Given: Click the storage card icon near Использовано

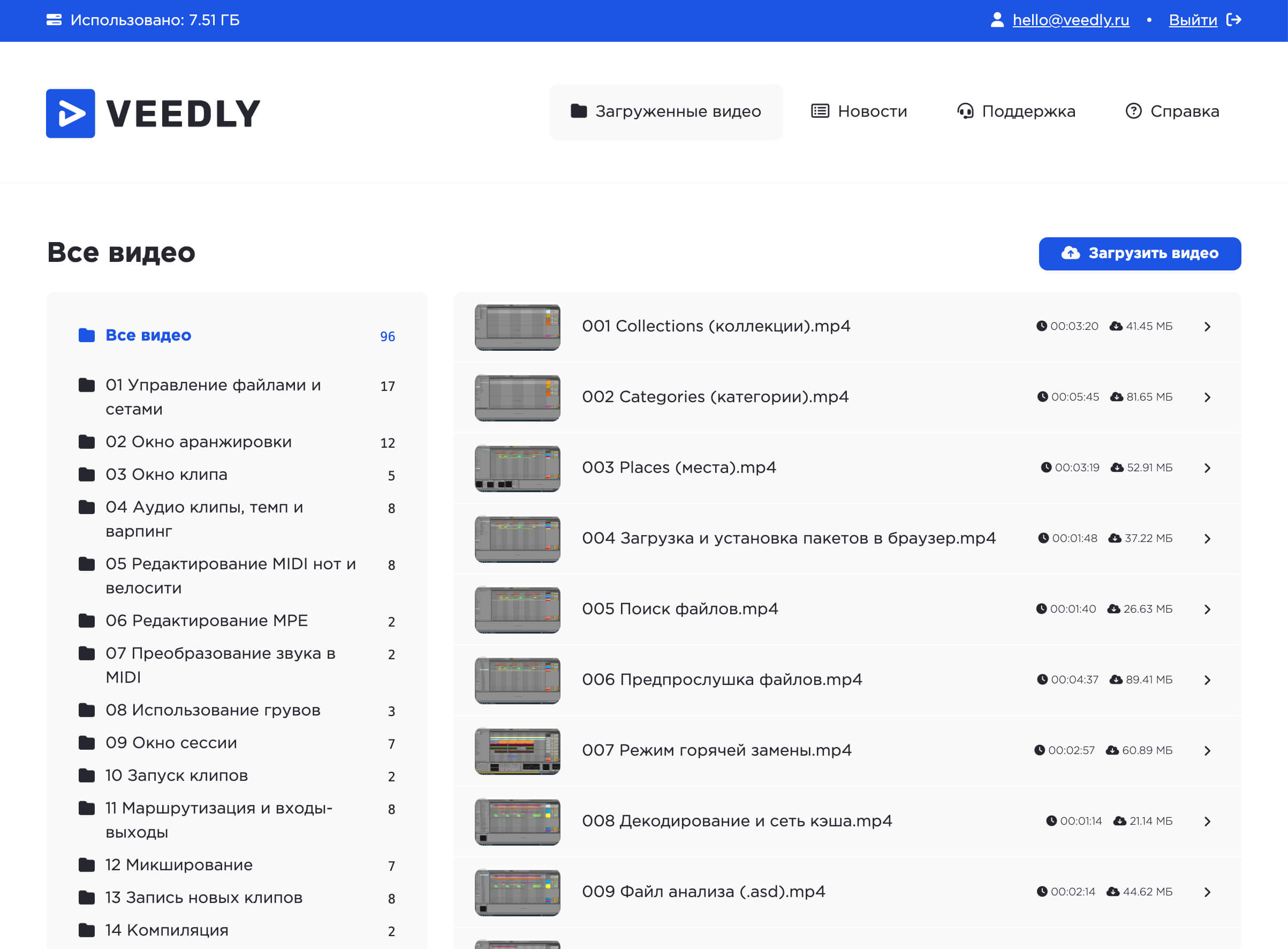Looking at the screenshot, I should [55, 19].
